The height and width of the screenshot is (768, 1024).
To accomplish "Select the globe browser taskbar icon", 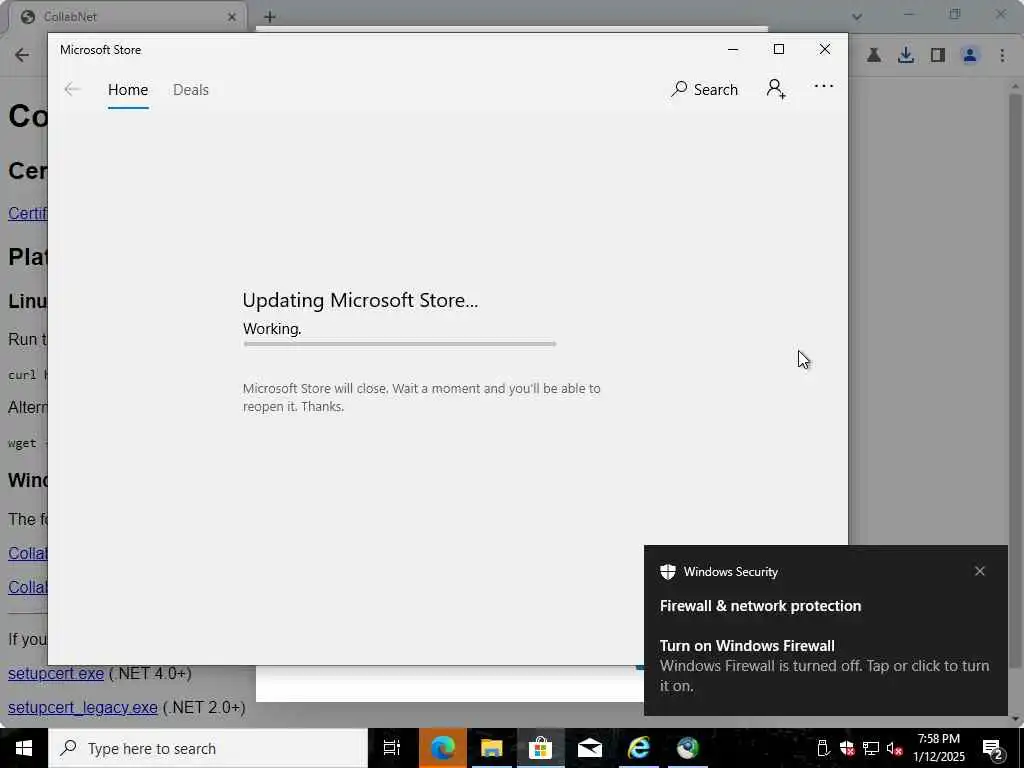I will click(688, 748).
